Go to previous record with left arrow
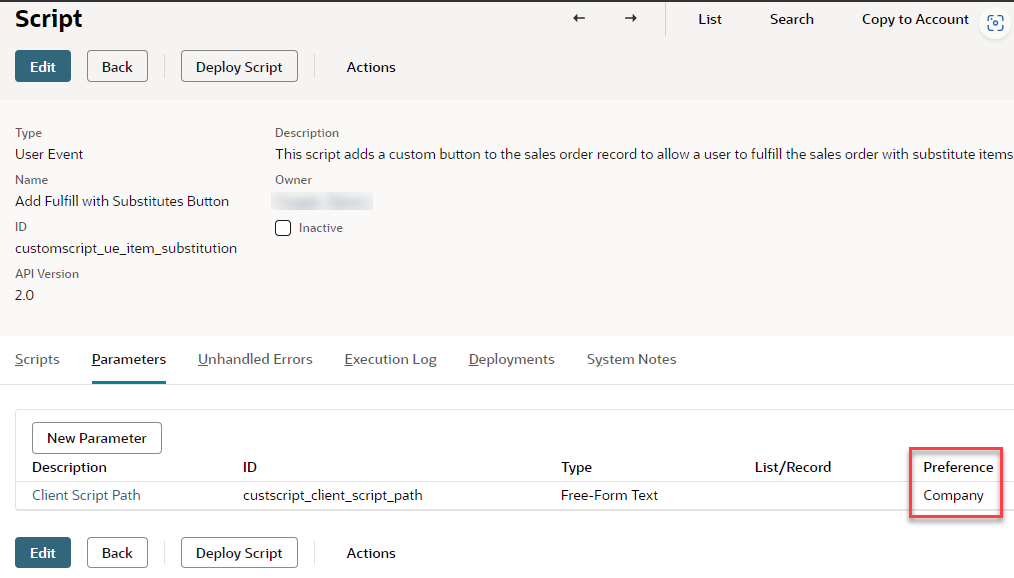This screenshot has height=578, width=1014. (579, 19)
